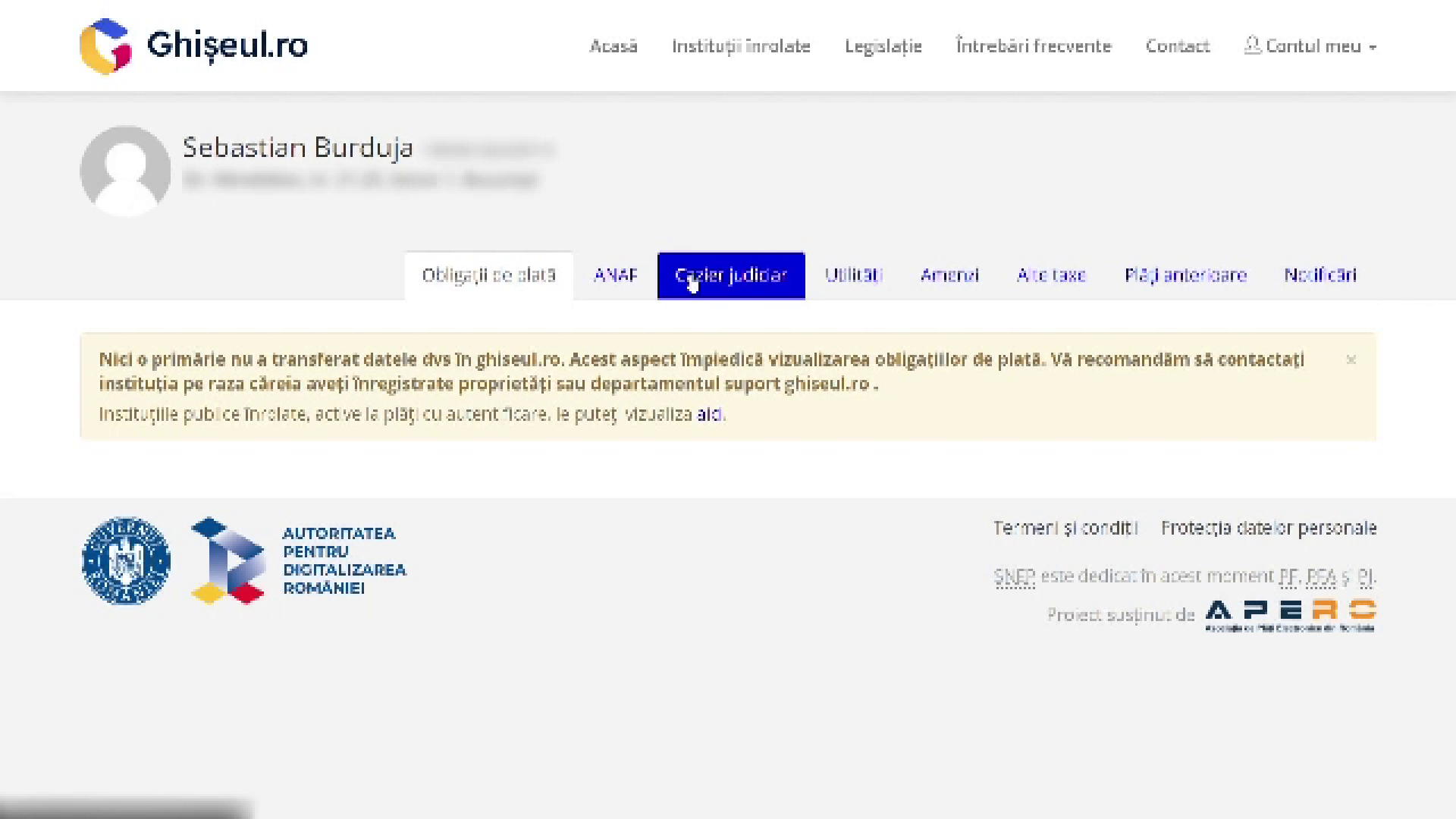Open Protecția datelor personale link
The width and height of the screenshot is (1456, 819).
coord(1269,528)
